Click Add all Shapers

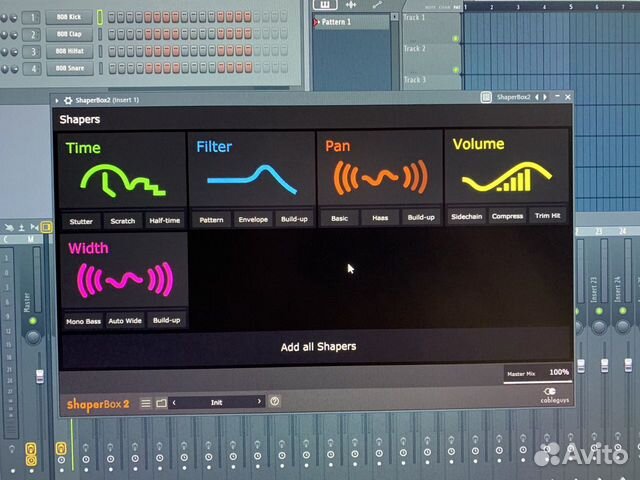[318, 347]
